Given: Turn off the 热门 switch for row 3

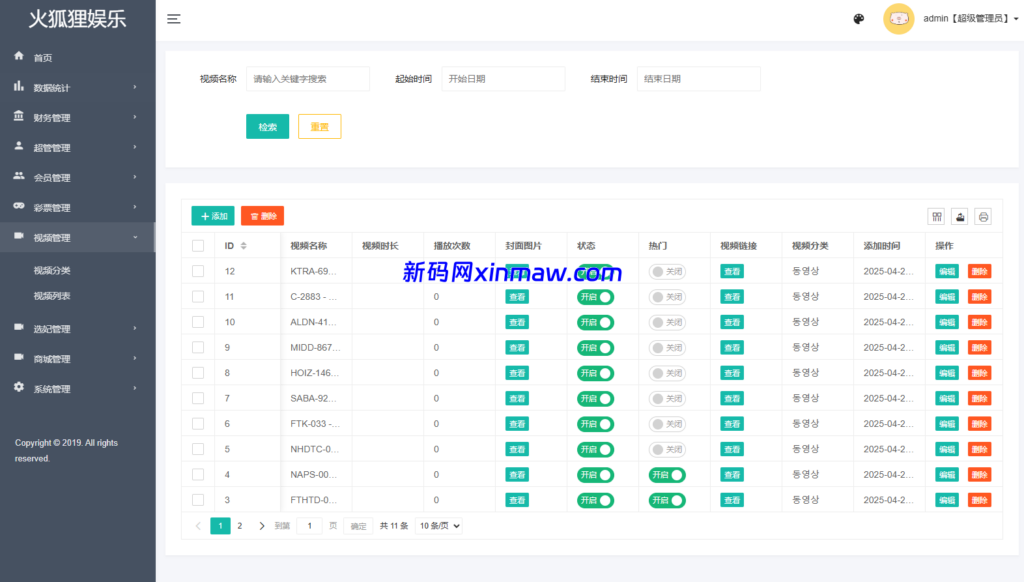Looking at the screenshot, I should pos(667,500).
